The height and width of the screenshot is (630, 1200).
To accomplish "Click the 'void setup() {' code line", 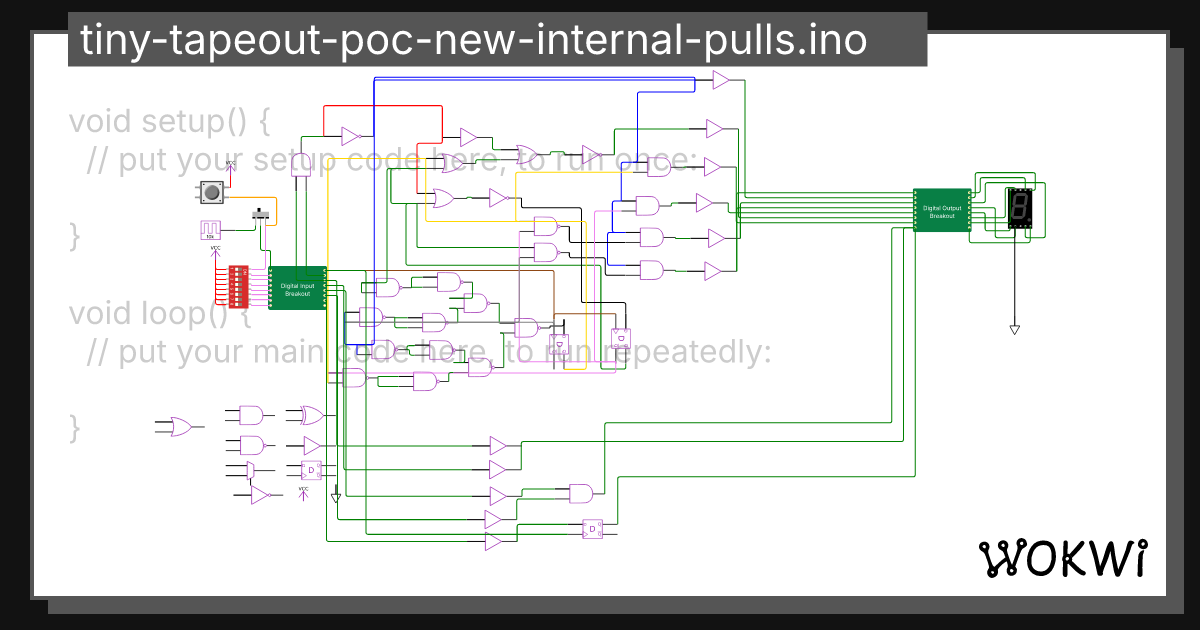I will click(x=170, y=122).
